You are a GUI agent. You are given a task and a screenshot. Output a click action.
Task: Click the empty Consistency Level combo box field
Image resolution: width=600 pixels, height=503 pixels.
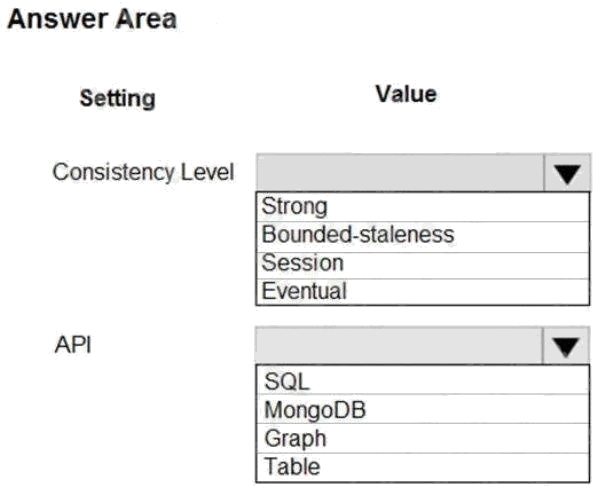400,173
